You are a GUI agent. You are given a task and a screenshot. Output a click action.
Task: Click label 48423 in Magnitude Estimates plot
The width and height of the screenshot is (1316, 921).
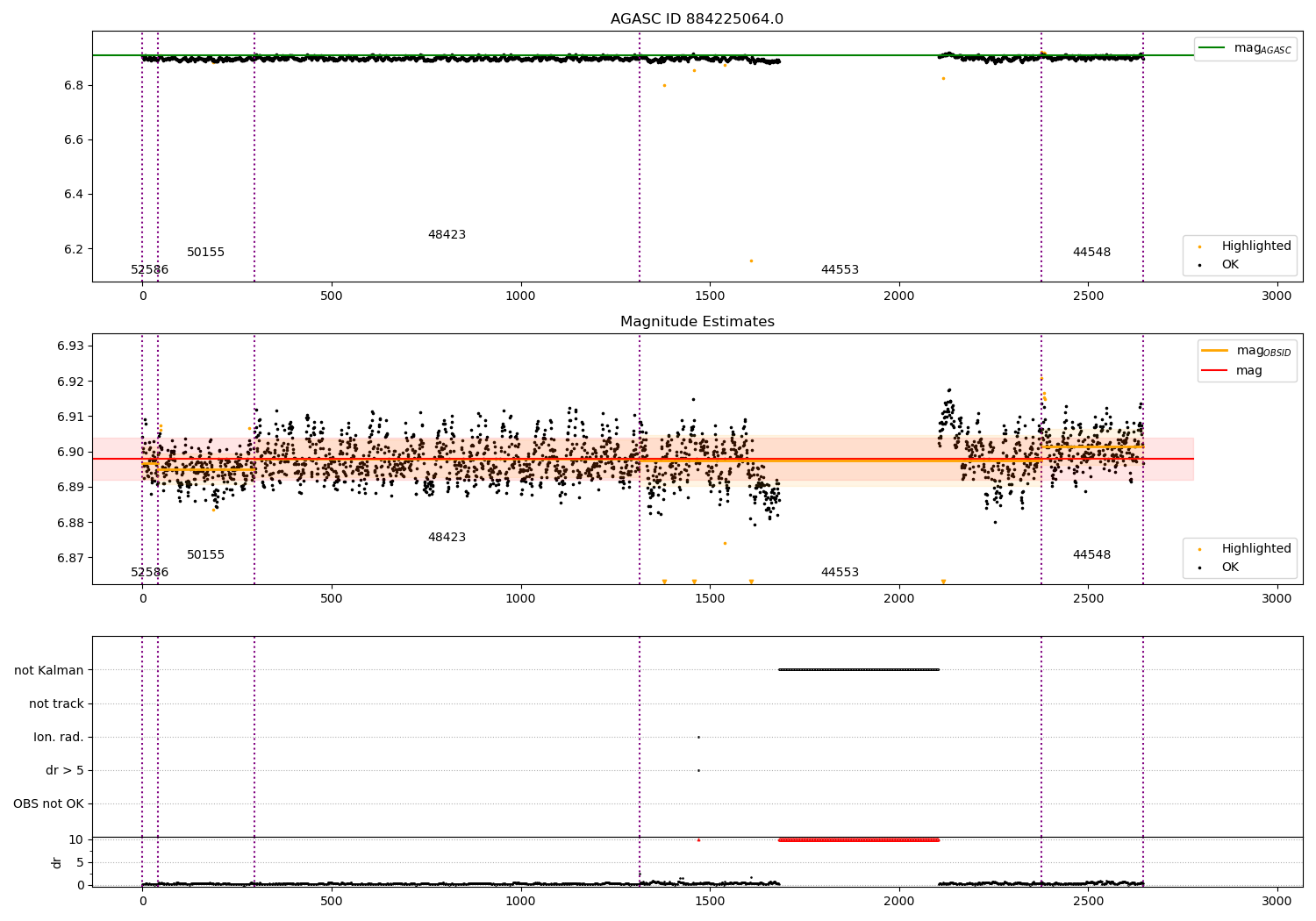(x=447, y=538)
